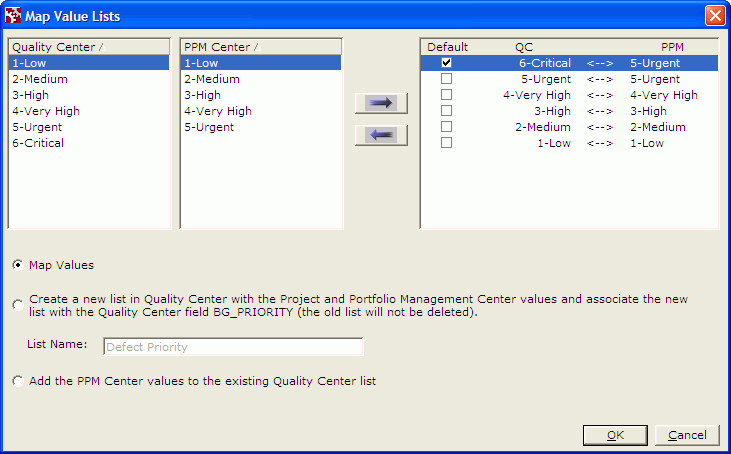Select 2-Medium in PPM Center list
Screen dimensions: 731x454
[211, 79]
